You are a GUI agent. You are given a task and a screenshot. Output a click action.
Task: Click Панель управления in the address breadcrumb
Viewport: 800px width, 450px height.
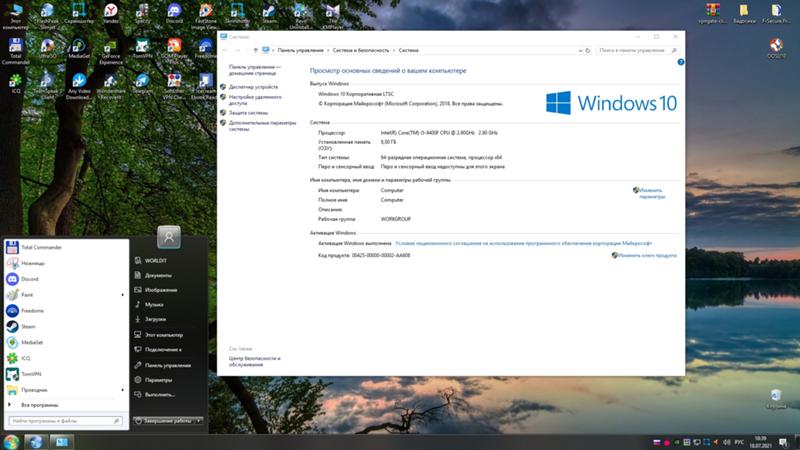pyautogui.click(x=301, y=51)
